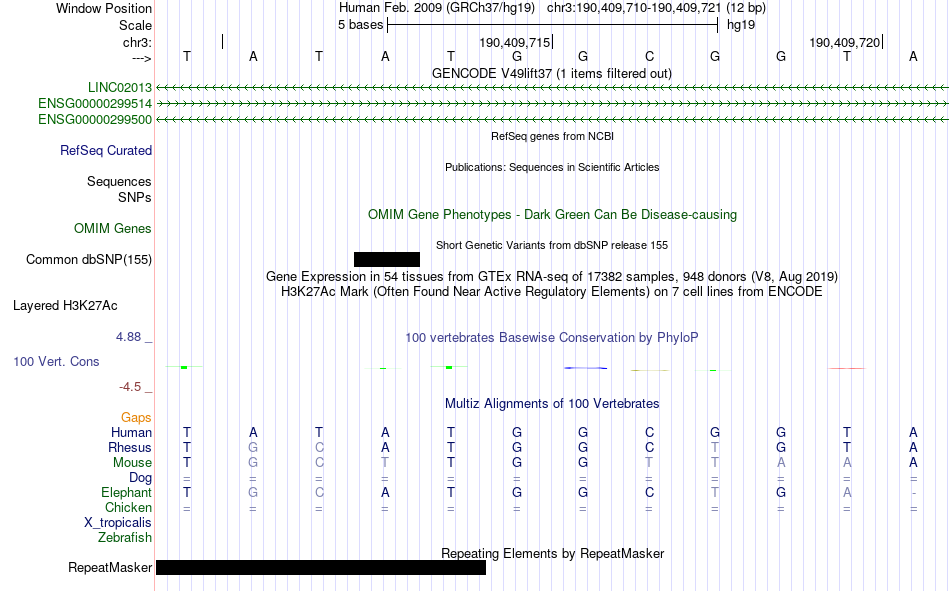
Task: Click the chr3:190,409,710-190,409,721 coordinates text
Action: coord(634,8)
